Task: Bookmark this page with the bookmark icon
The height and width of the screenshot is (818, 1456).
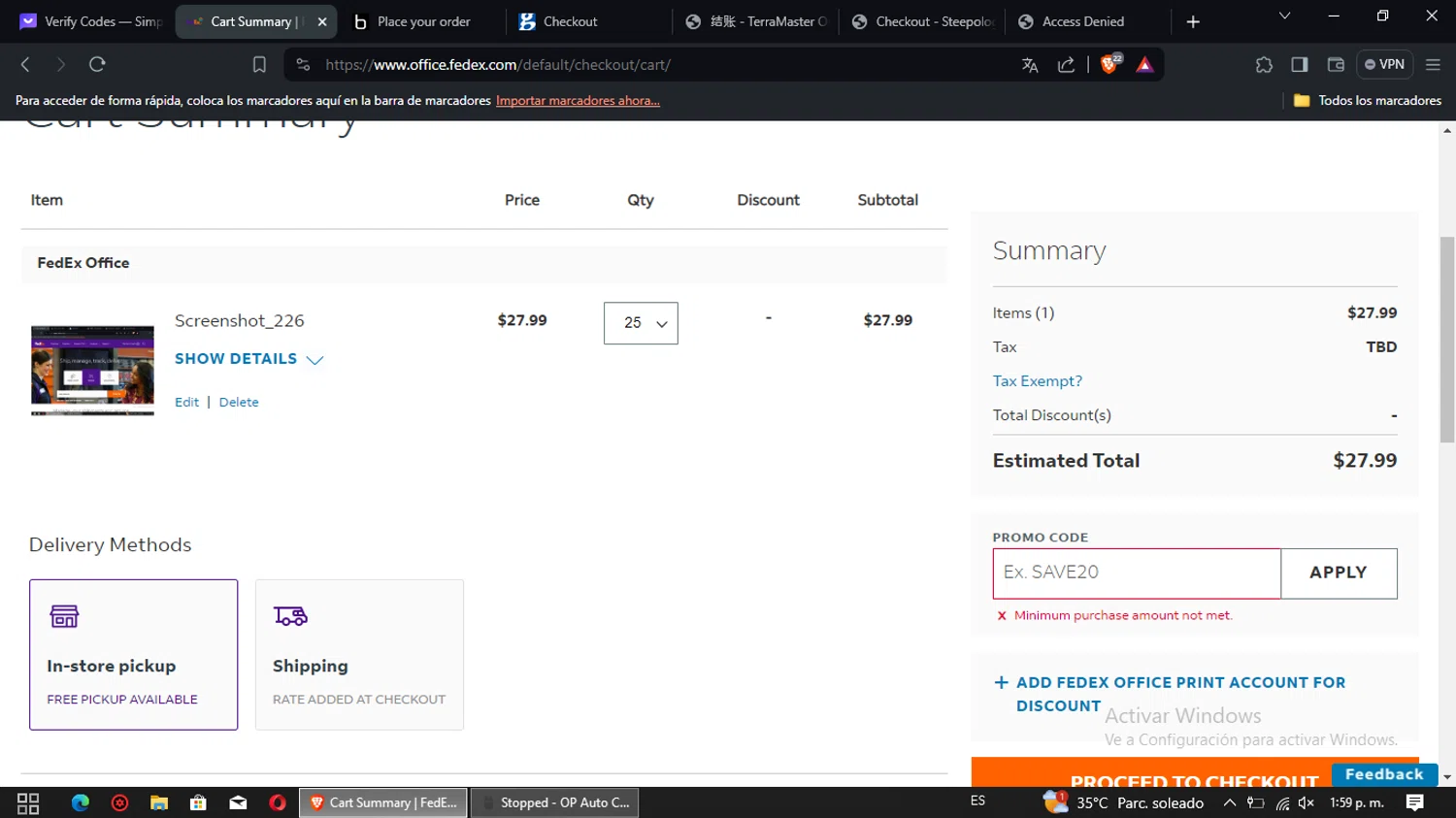Action: pyautogui.click(x=259, y=65)
